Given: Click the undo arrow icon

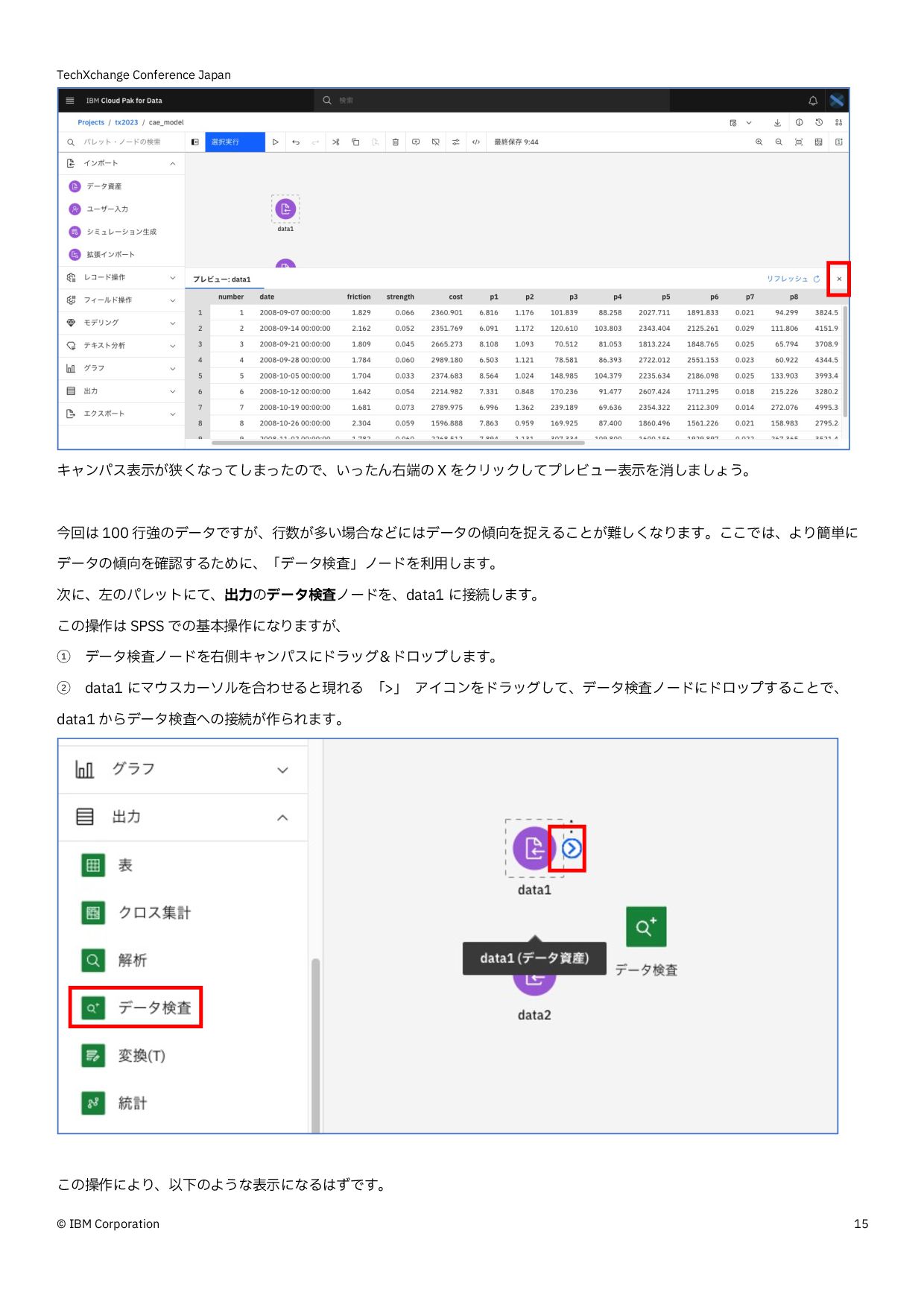Looking at the screenshot, I should coord(296,142).
